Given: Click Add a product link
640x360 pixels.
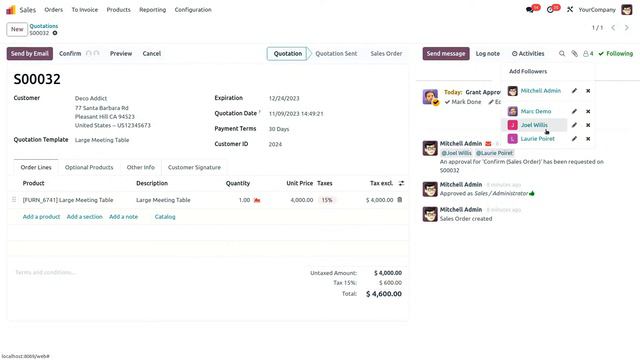Looking at the screenshot, I should (x=41, y=217).
